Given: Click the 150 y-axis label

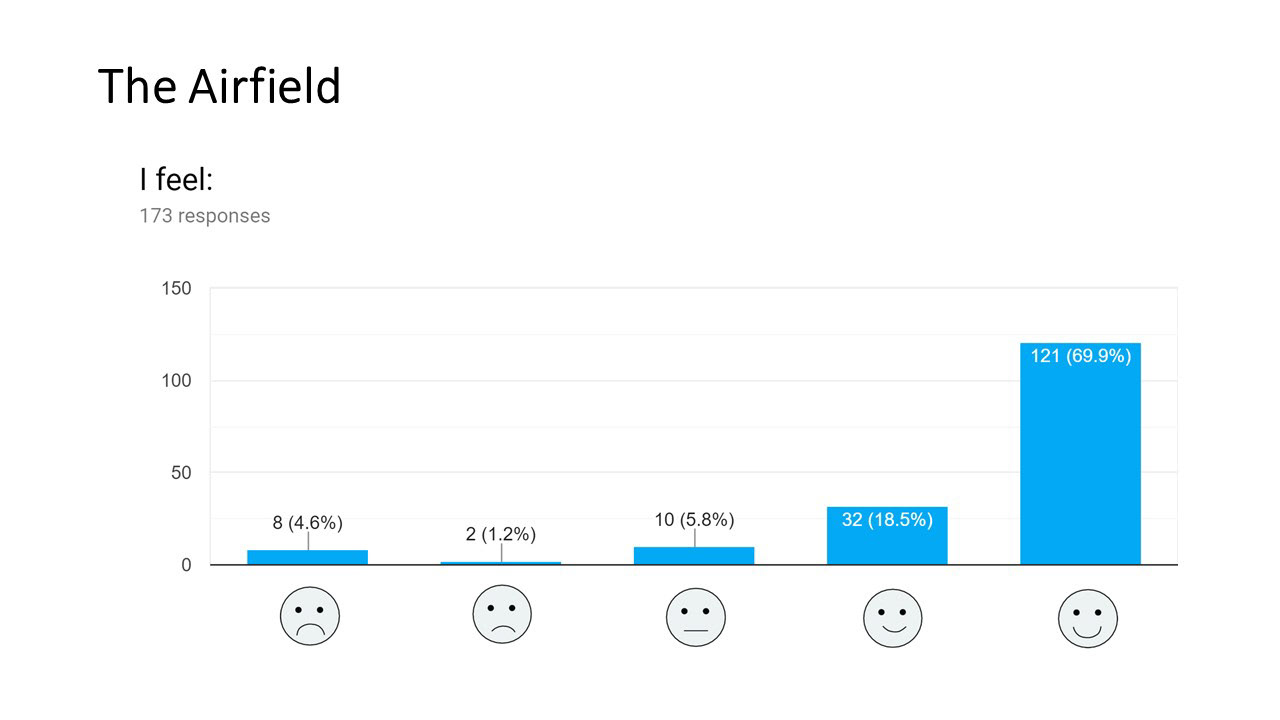Looking at the screenshot, I should click(176, 289).
